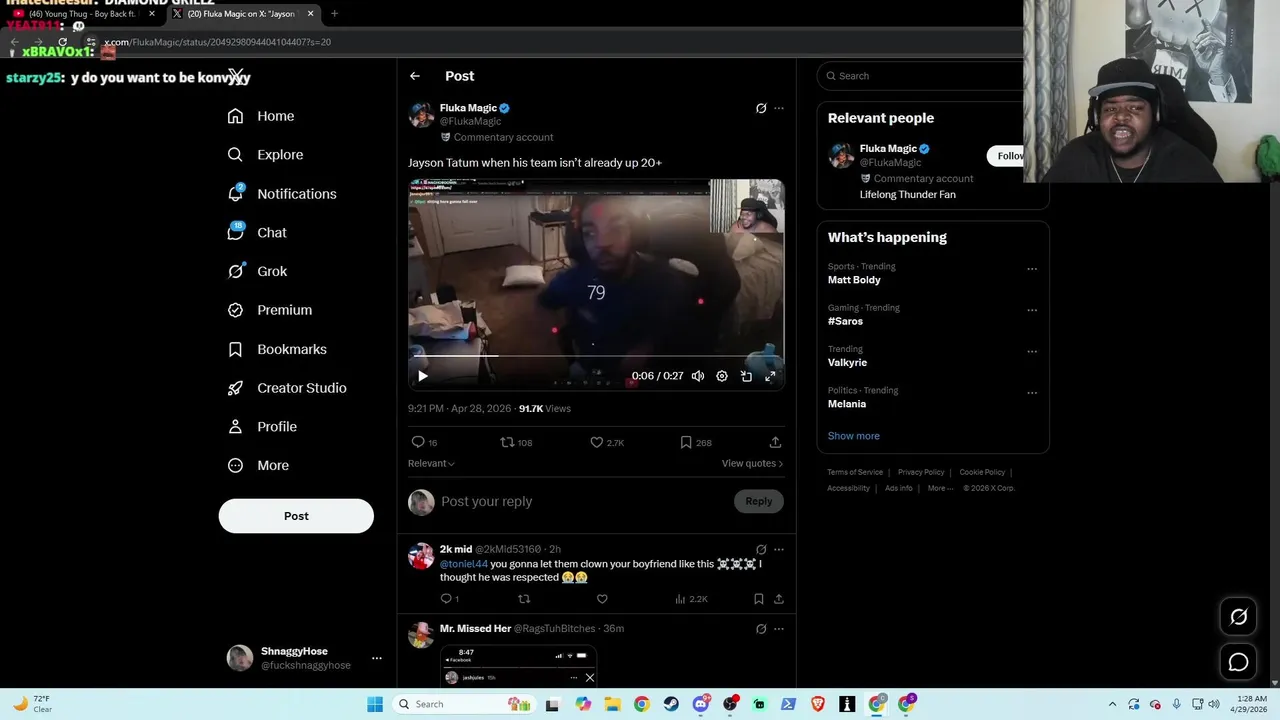The width and height of the screenshot is (1280, 720).
Task: Open the Relevant sort dropdown
Action: click(x=431, y=463)
